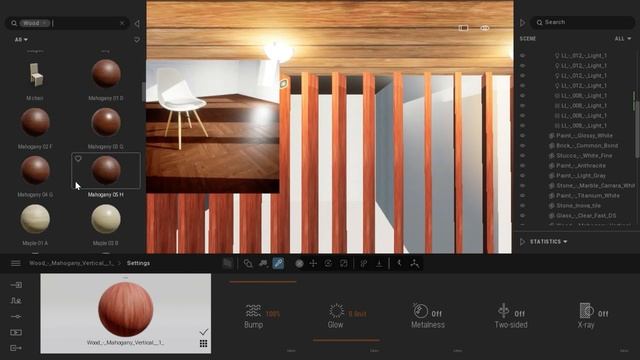Click the downward arrow gravity toolbar icon
Screen dimensions: 640x360
379,263
